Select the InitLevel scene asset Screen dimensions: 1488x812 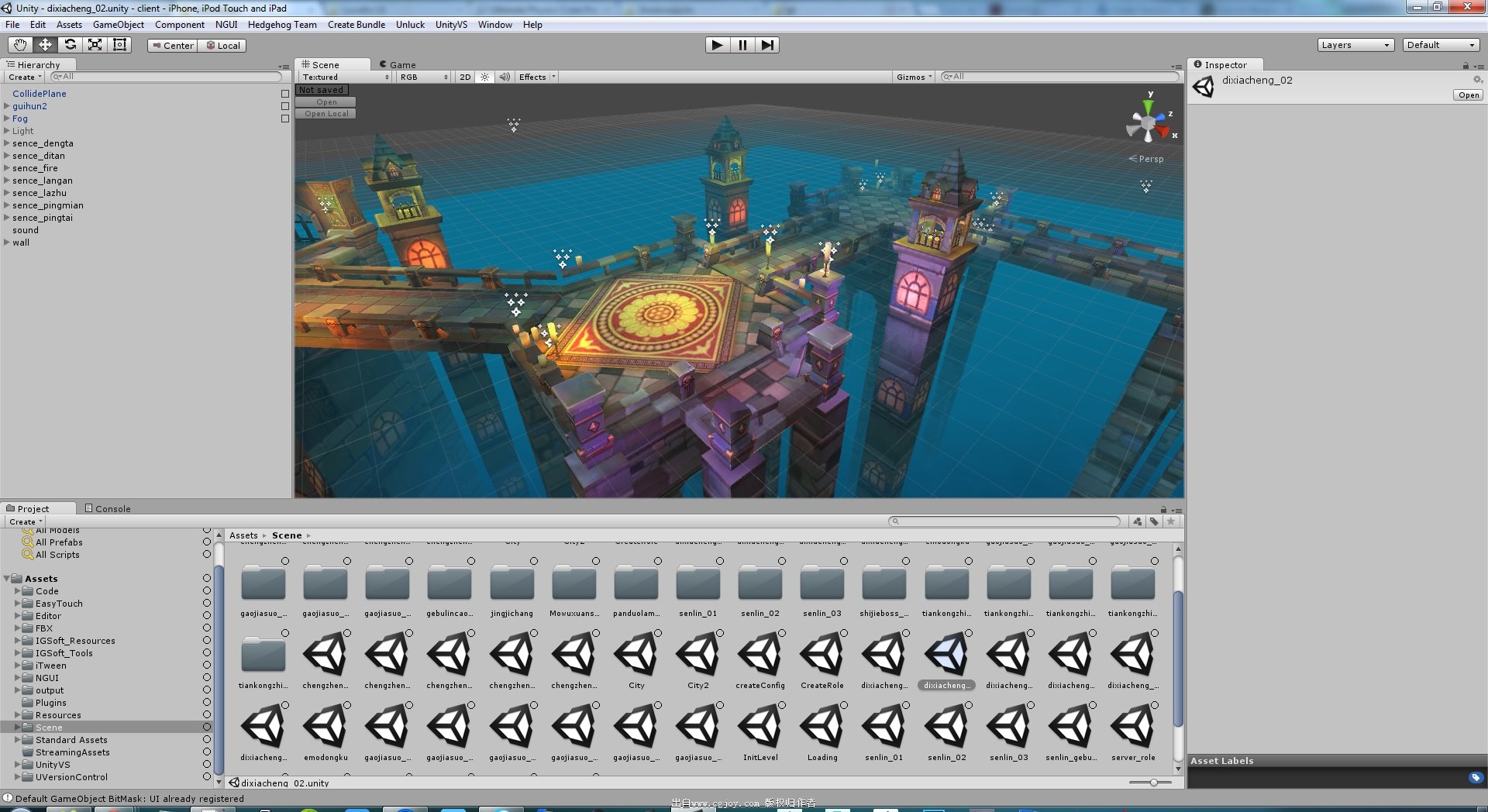click(x=760, y=732)
